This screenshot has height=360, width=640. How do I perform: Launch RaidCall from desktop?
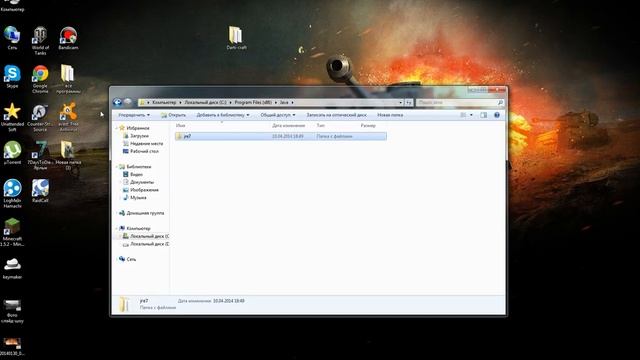tap(40, 191)
